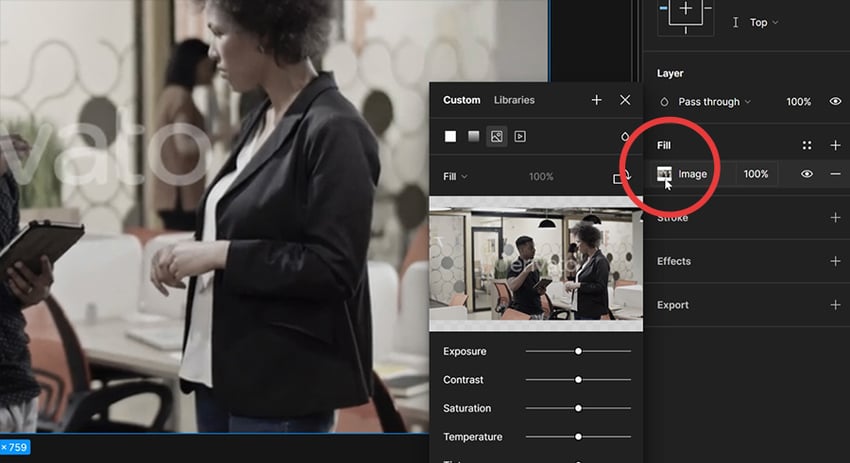Add a new style with plus in Custom panel
Image resolution: width=850 pixels, height=463 pixels.
596,100
